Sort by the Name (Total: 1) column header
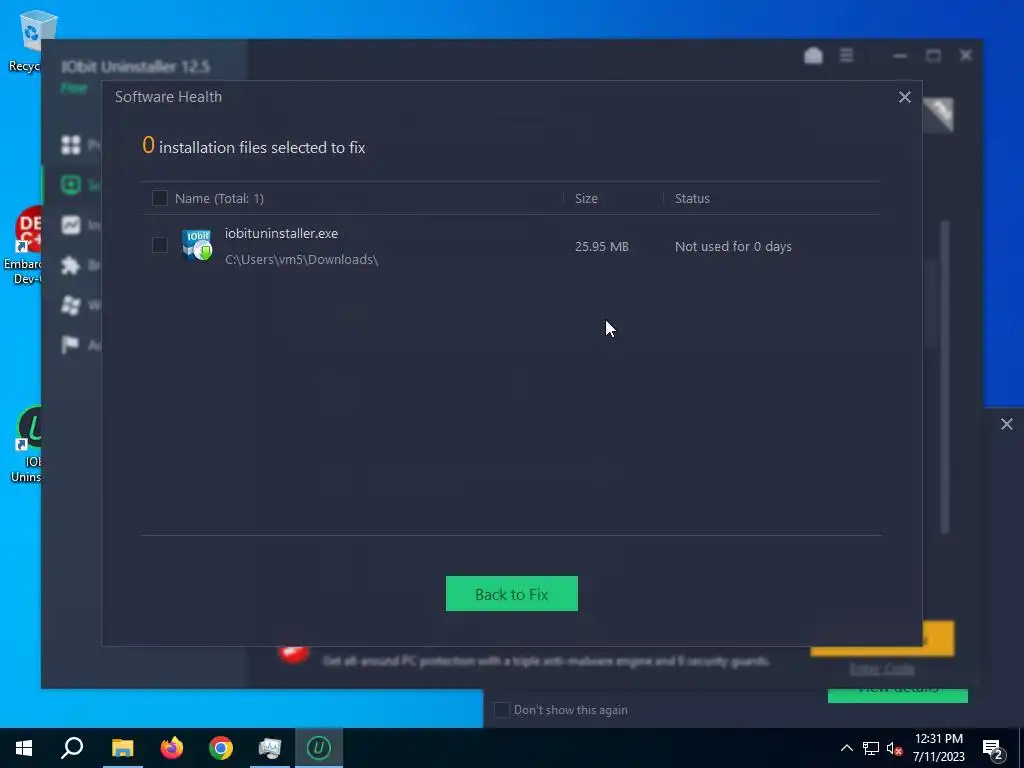Viewport: 1024px width, 768px height. click(x=219, y=199)
